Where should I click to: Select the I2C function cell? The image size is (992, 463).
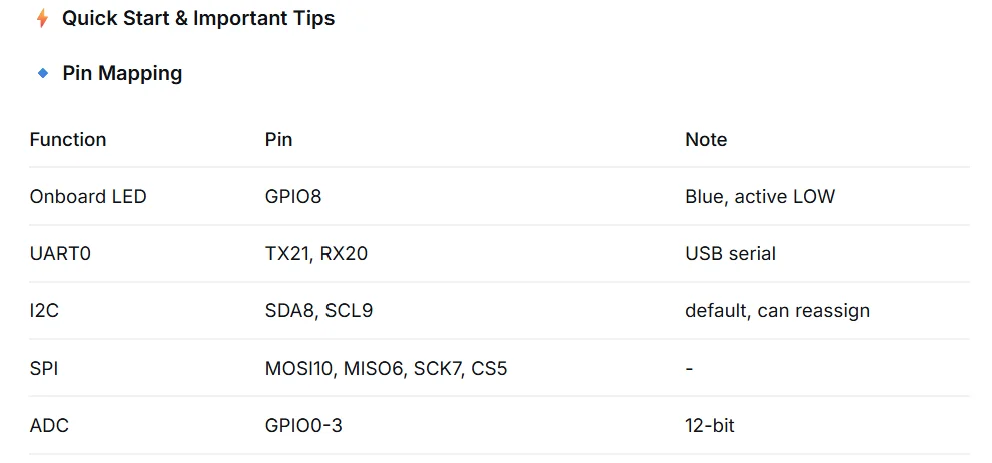coord(44,311)
